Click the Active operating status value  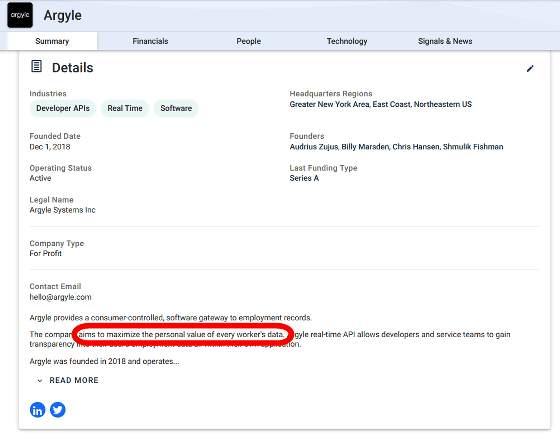(40, 178)
